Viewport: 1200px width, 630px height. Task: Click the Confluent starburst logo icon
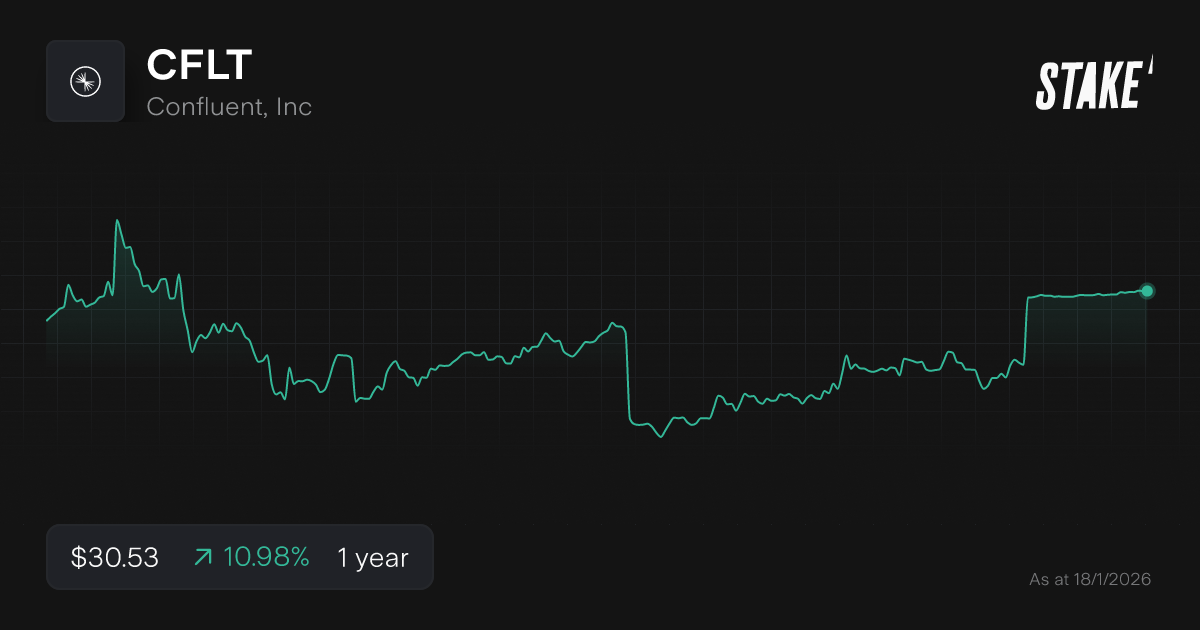point(85,81)
